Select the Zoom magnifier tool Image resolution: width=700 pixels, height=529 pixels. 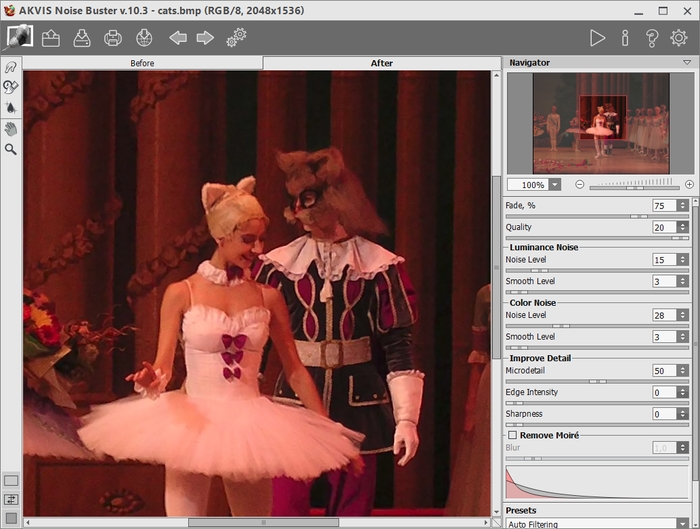[11, 150]
